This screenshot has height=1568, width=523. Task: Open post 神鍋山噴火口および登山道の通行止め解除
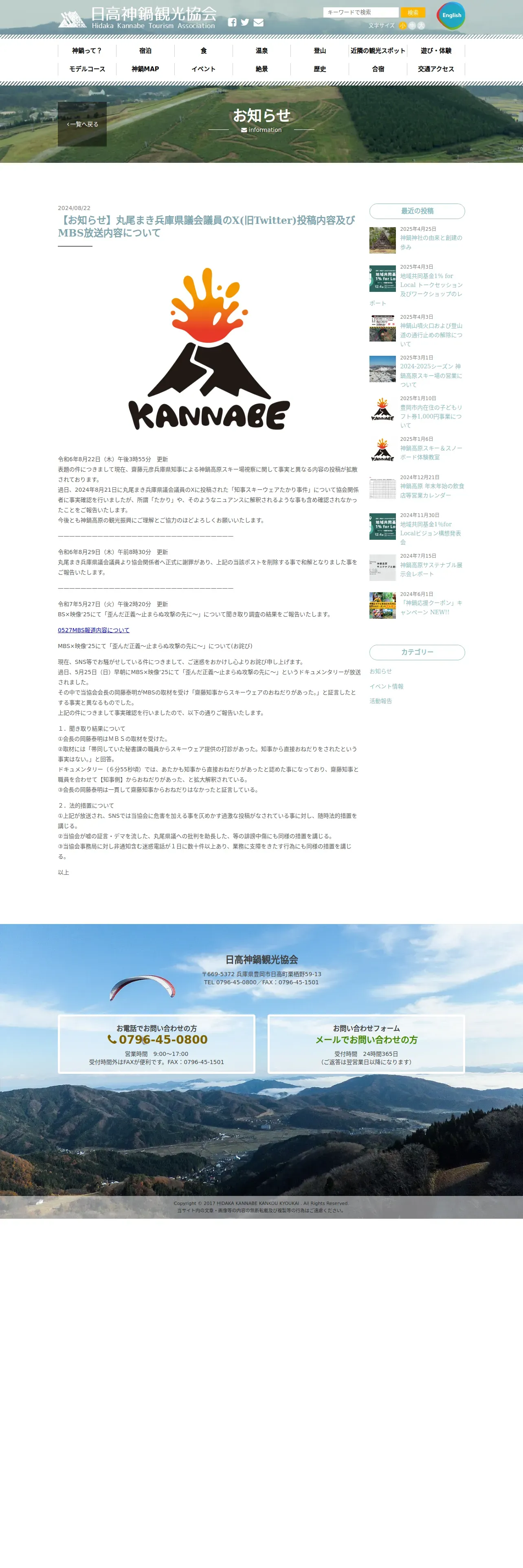coord(431,335)
